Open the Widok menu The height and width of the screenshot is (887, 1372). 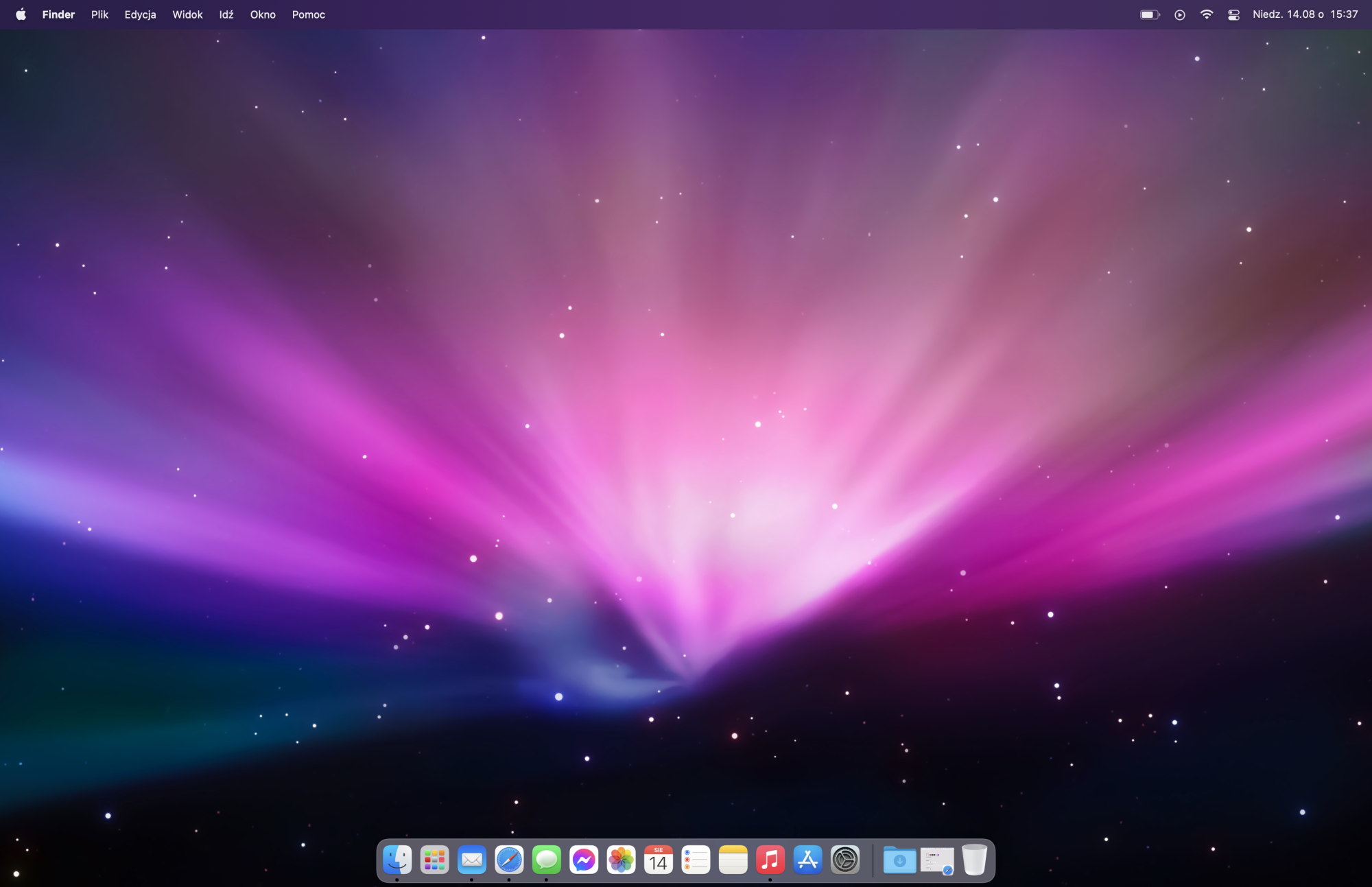click(187, 14)
